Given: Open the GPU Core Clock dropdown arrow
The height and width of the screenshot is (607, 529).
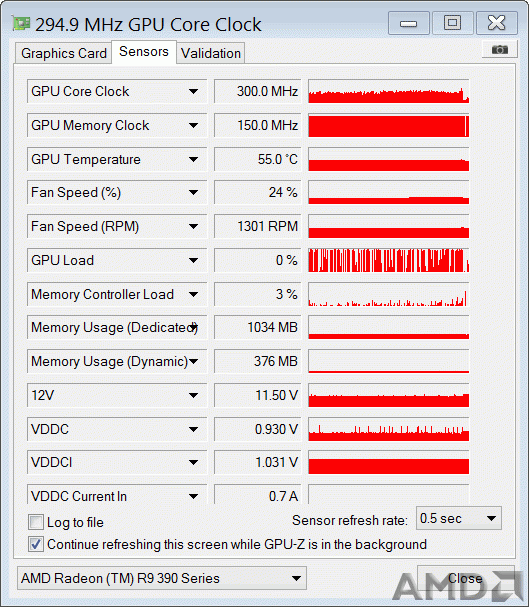Looking at the screenshot, I should (x=193, y=91).
